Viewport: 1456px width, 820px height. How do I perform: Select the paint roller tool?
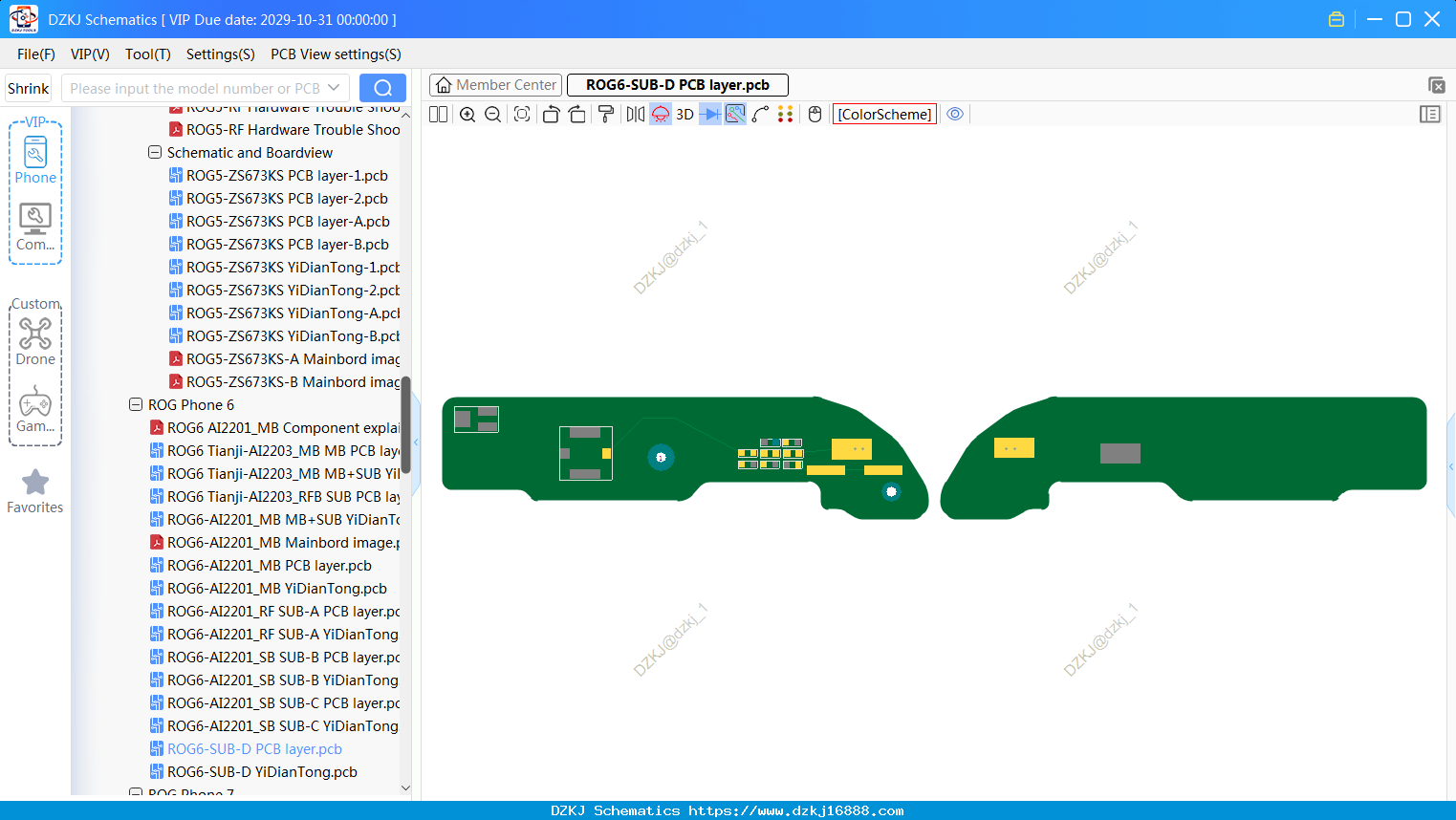(606, 115)
